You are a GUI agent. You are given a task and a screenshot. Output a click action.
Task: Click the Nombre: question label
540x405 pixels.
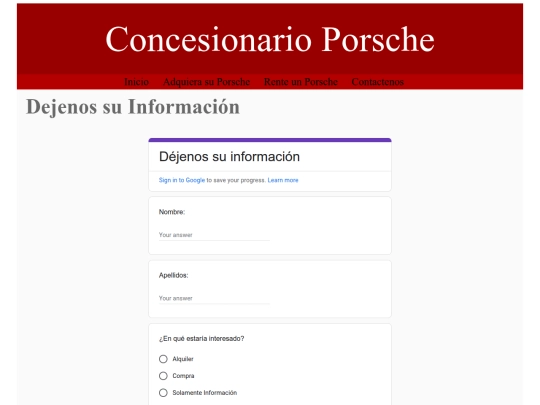(172, 212)
